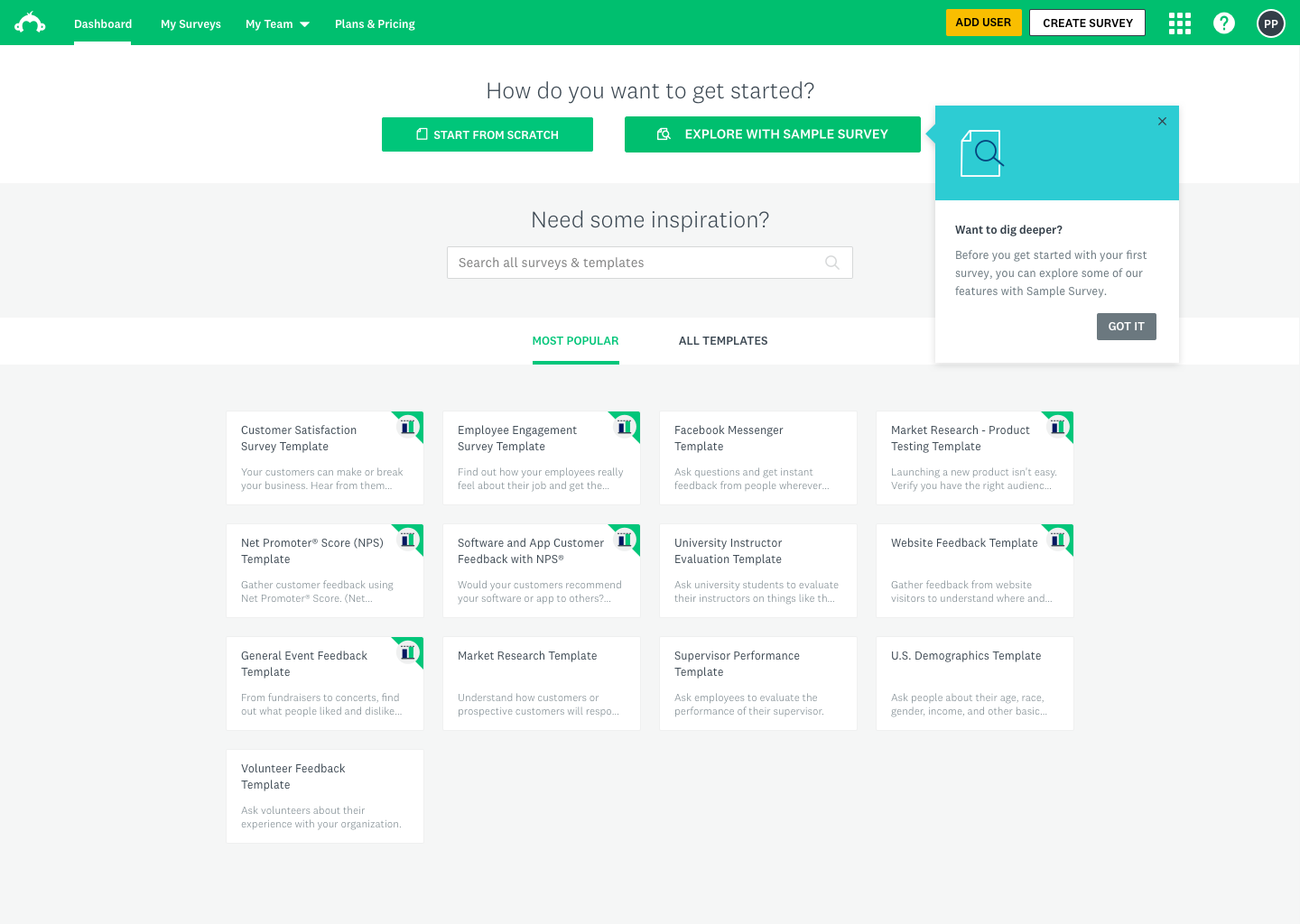Expand the My Team dropdown
The height and width of the screenshot is (924, 1300).
tap(277, 24)
